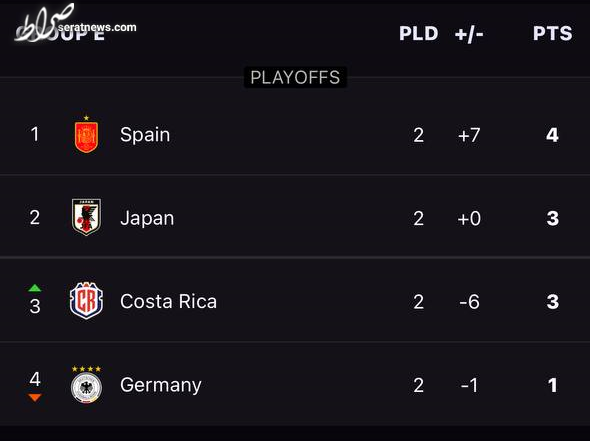Click the Costa Rica team crest
The height and width of the screenshot is (441, 590).
click(86, 301)
